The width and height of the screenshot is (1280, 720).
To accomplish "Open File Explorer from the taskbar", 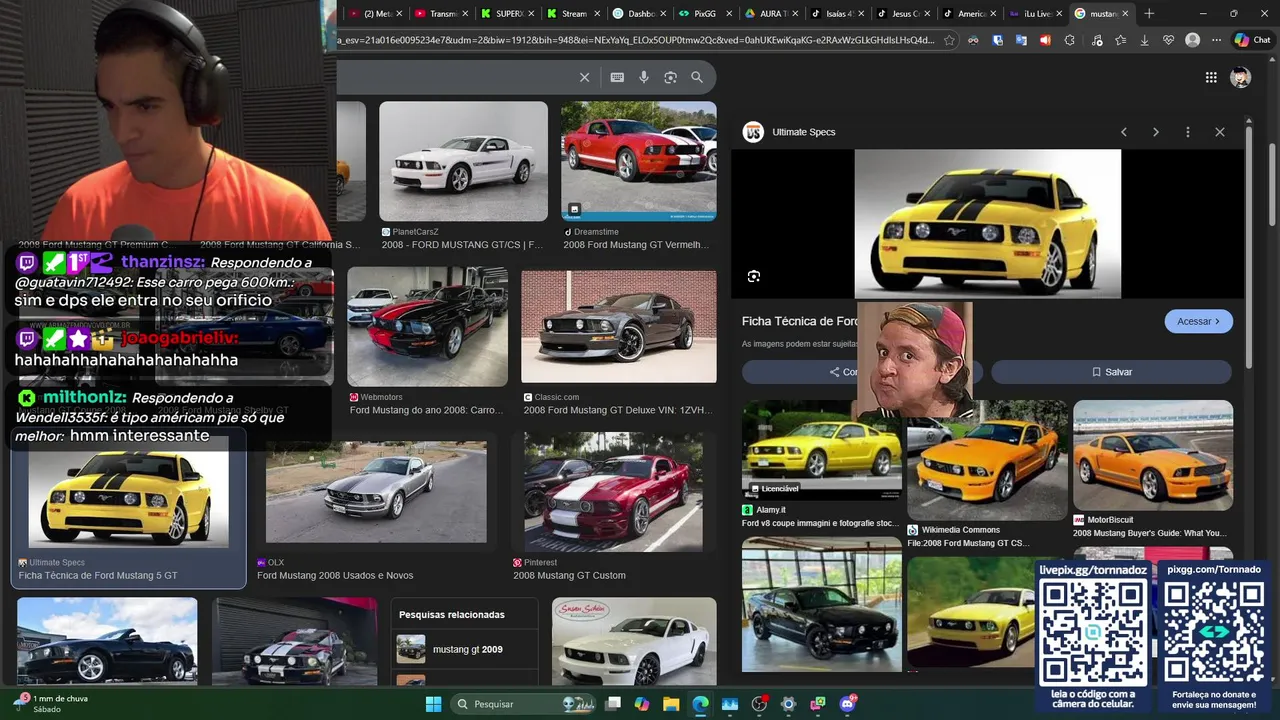I will (x=671, y=704).
